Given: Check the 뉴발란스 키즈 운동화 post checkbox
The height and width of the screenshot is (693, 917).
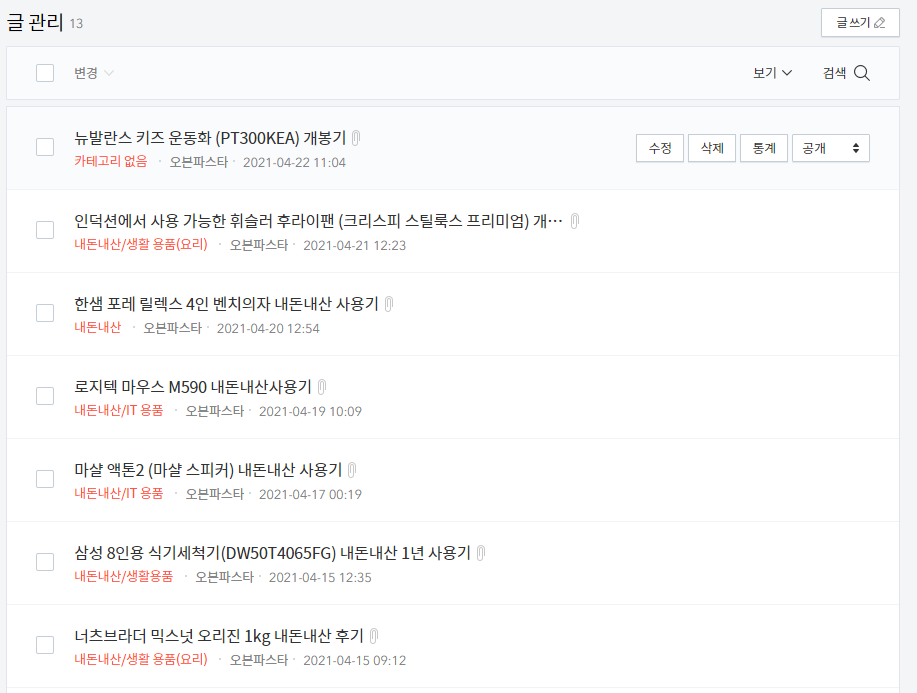Looking at the screenshot, I should [45, 147].
